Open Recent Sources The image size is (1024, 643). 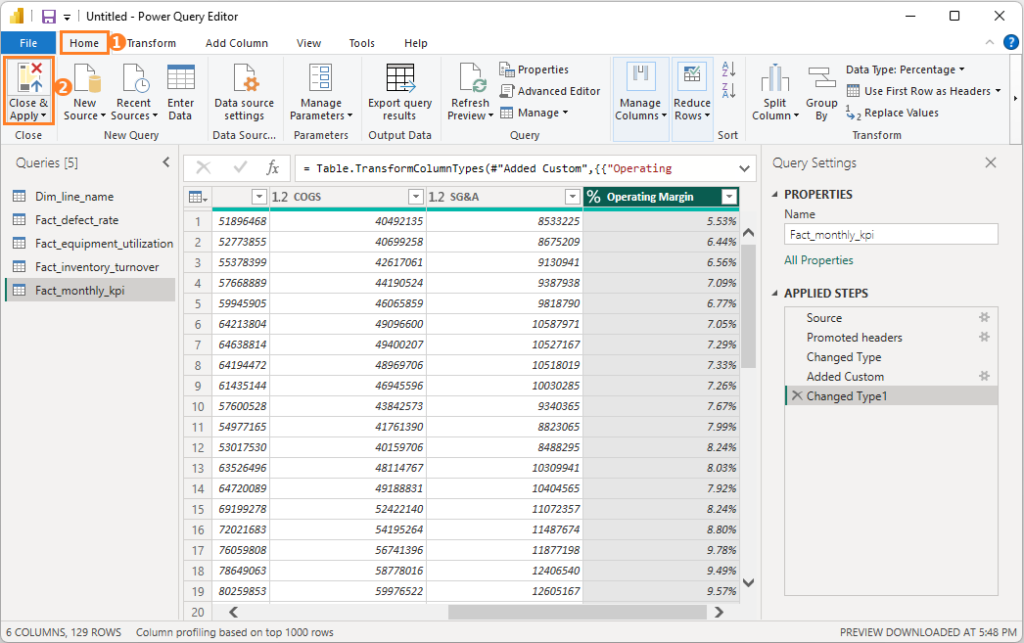coord(135,78)
